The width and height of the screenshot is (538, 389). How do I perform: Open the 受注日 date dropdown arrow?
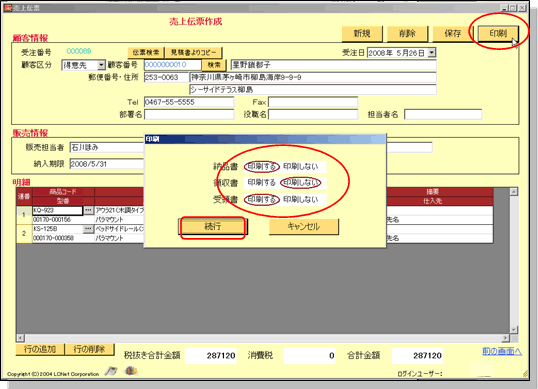click(432, 52)
